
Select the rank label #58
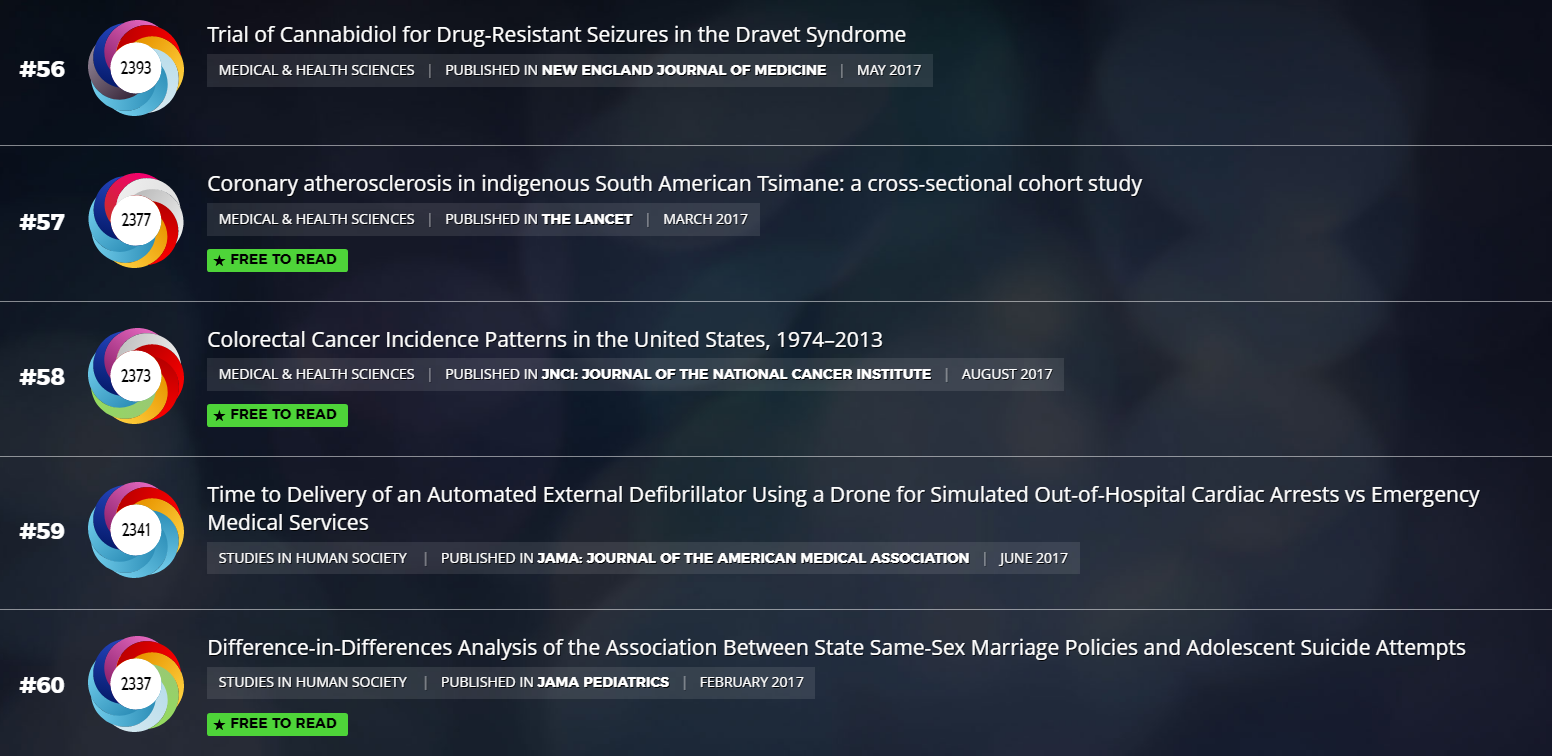click(x=42, y=377)
